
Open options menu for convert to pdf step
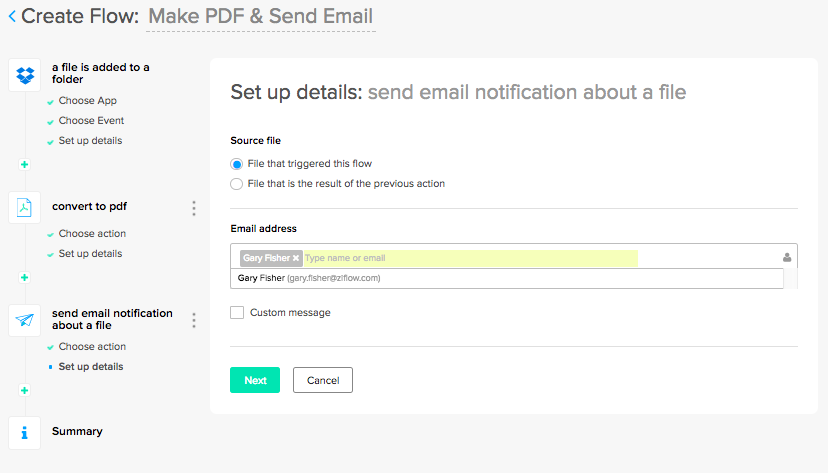click(194, 208)
